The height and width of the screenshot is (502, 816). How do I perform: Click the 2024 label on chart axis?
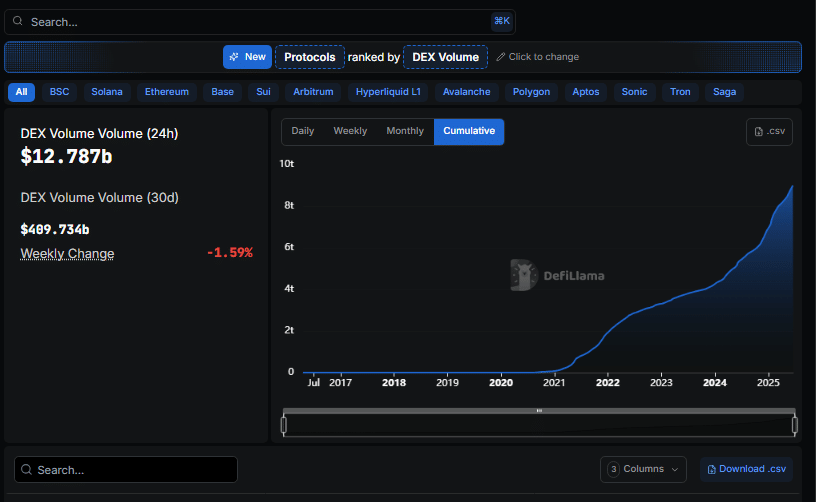(715, 383)
